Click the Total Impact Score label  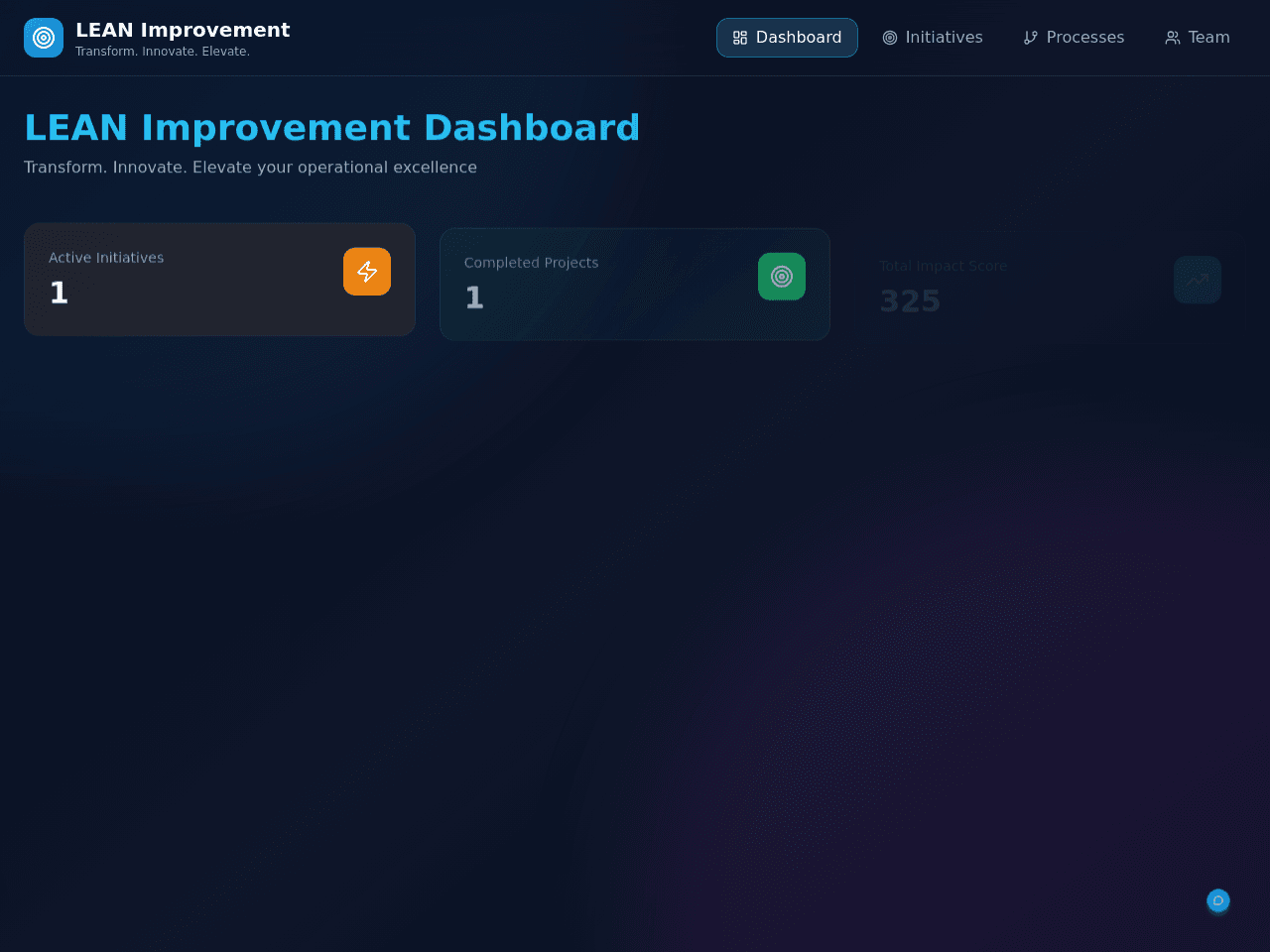point(943,266)
